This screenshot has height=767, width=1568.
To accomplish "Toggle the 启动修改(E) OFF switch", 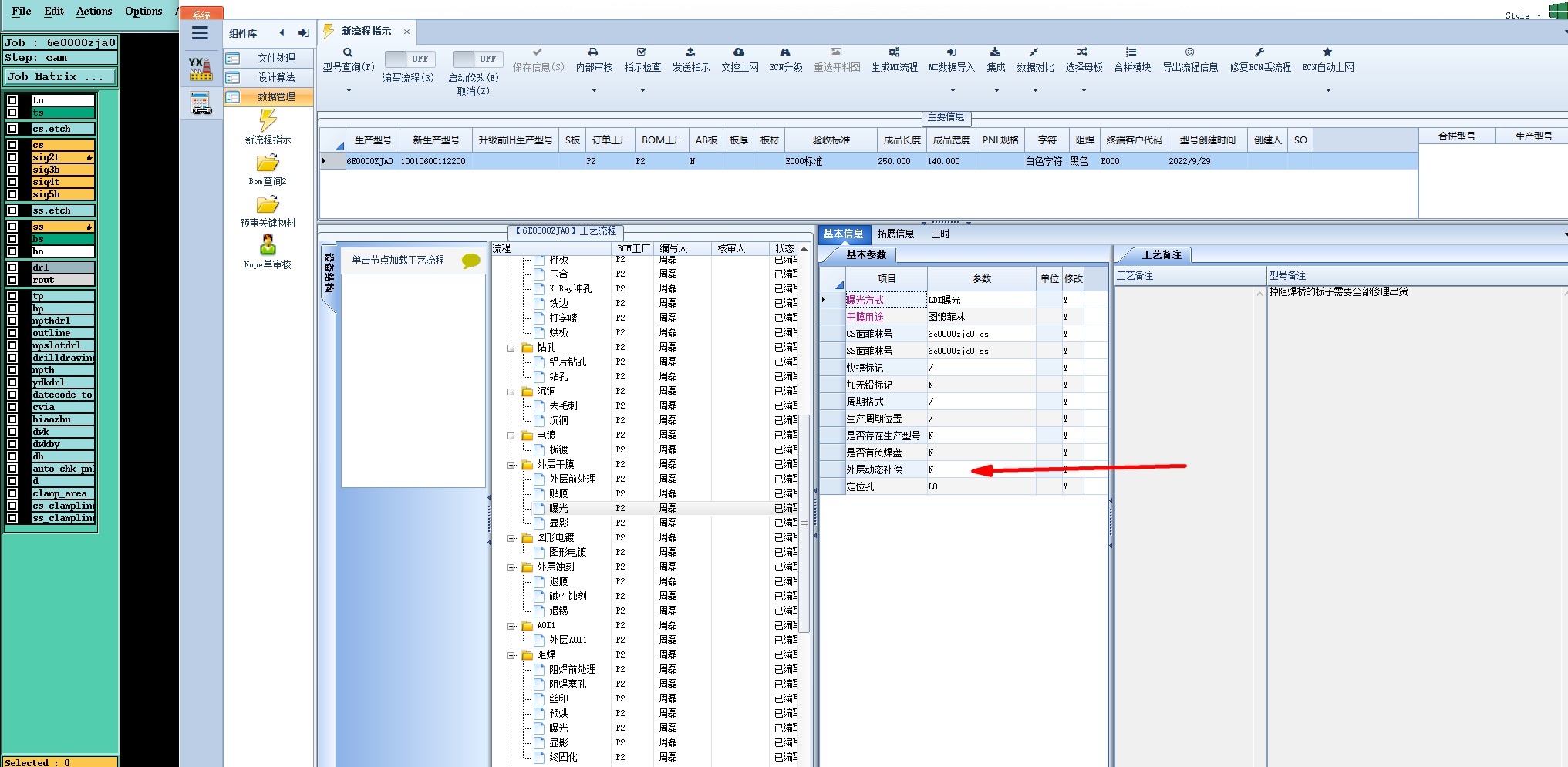I will tap(477, 59).
